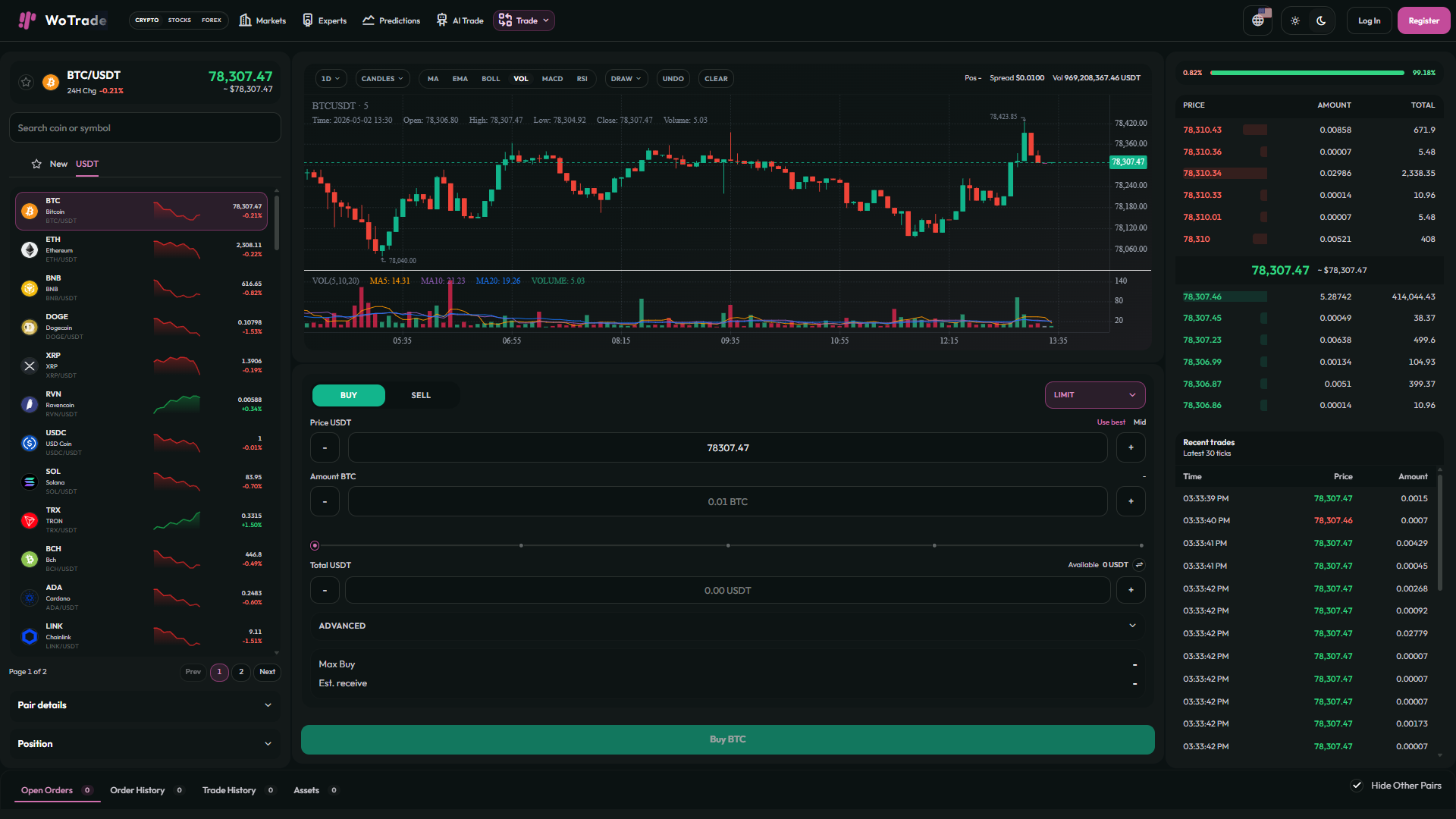Screen dimensions: 1456x819
Task: Select the BUY tab
Action: click(x=349, y=395)
